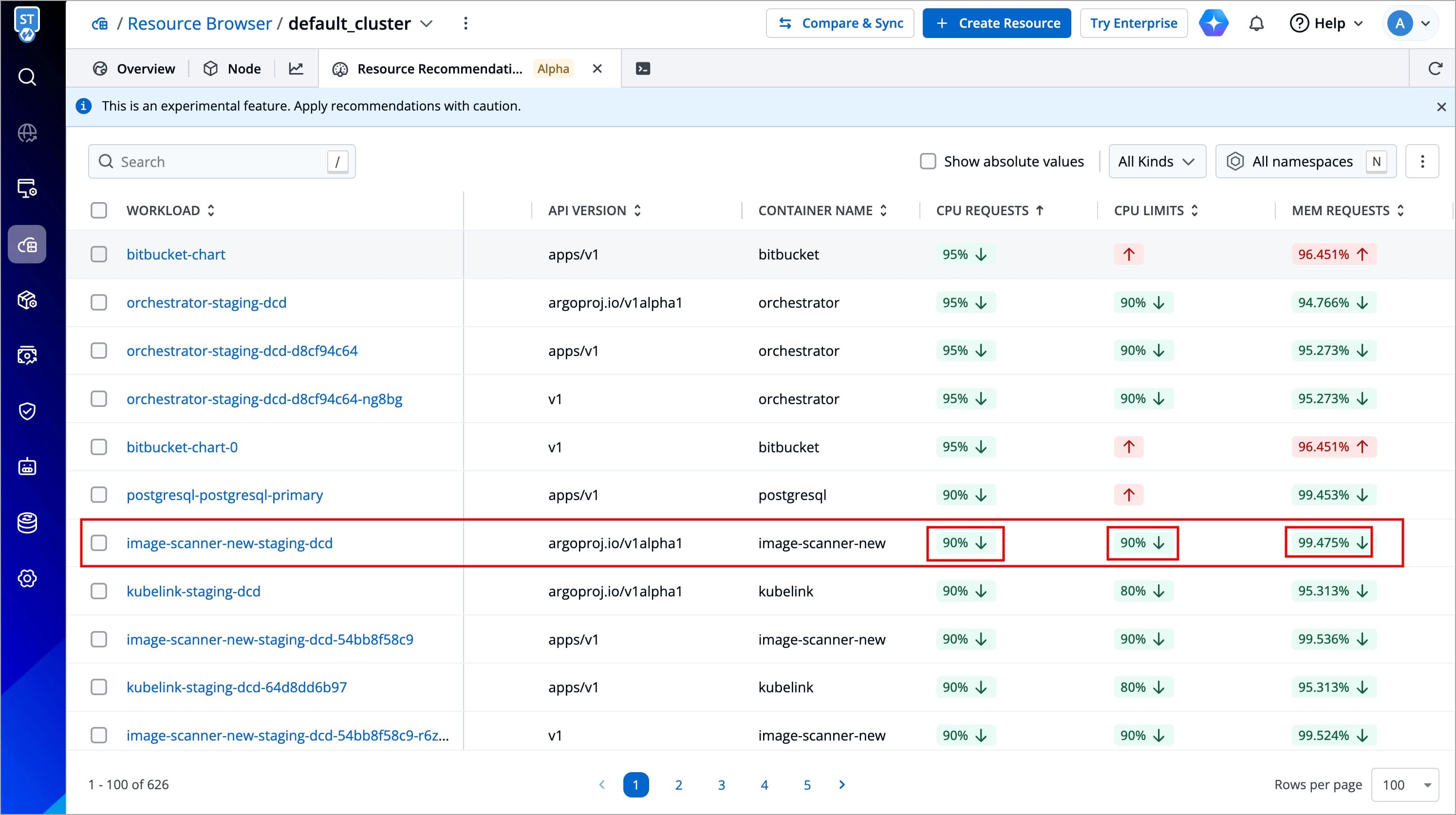Click the workload Search input field
Image resolution: width=1456 pixels, height=815 pixels.
point(221,162)
